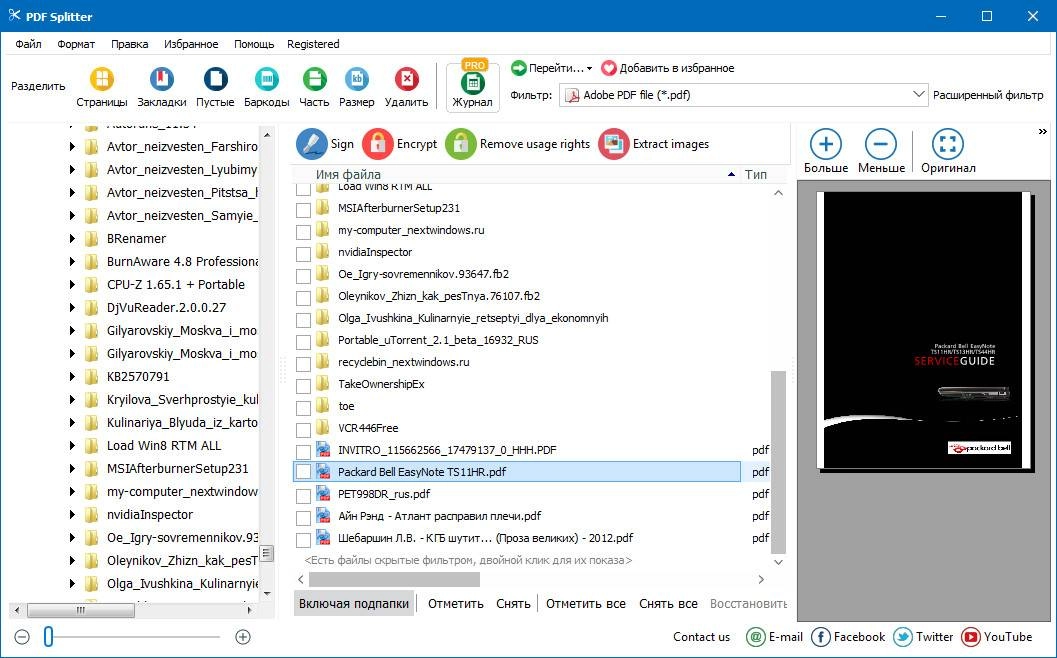
Task: Click the Снять все button
Action: [668, 603]
